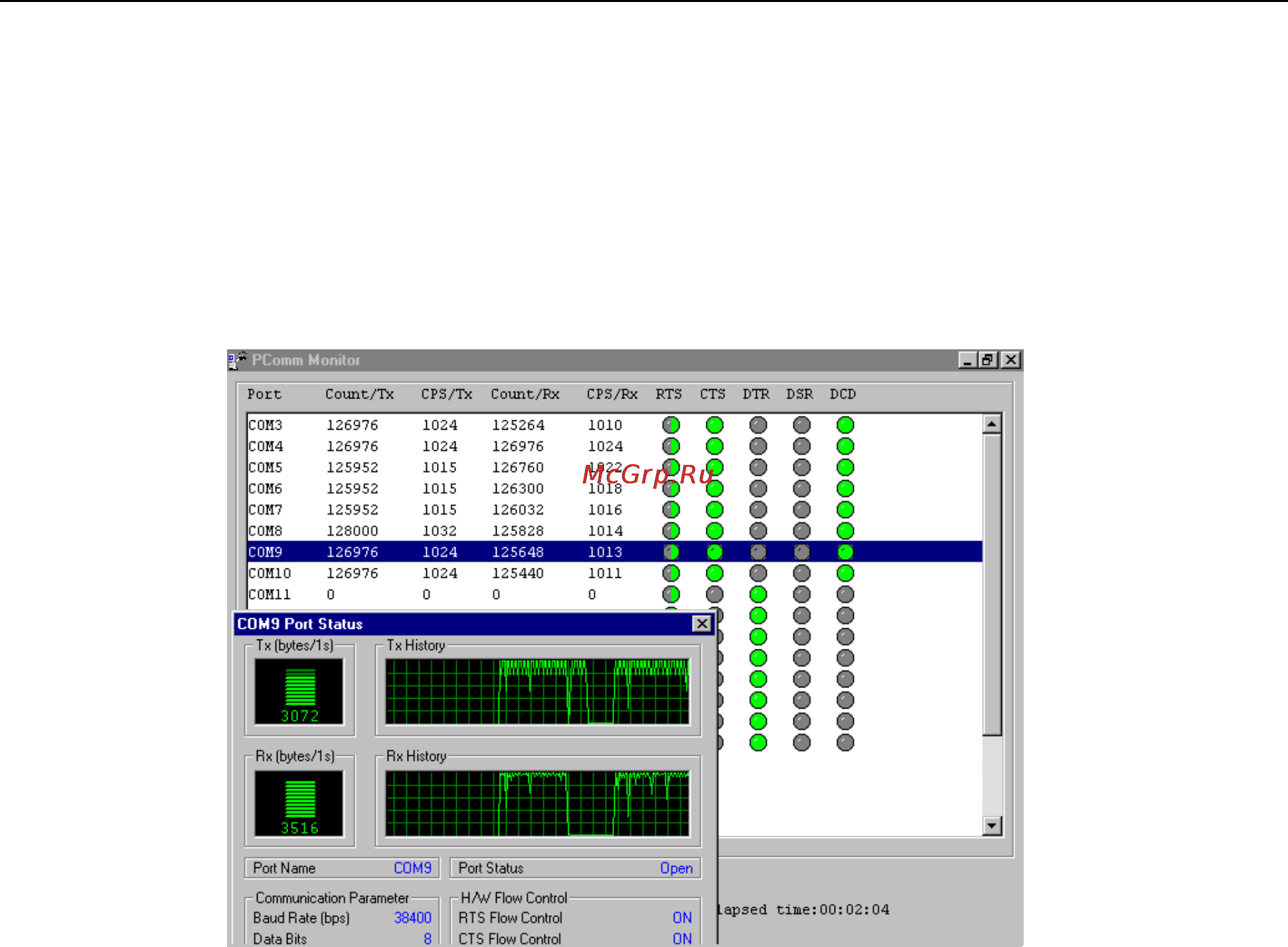Click RTS Flow Control ON value
The width and height of the screenshot is (1288, 947).
(x=683, y=918)
